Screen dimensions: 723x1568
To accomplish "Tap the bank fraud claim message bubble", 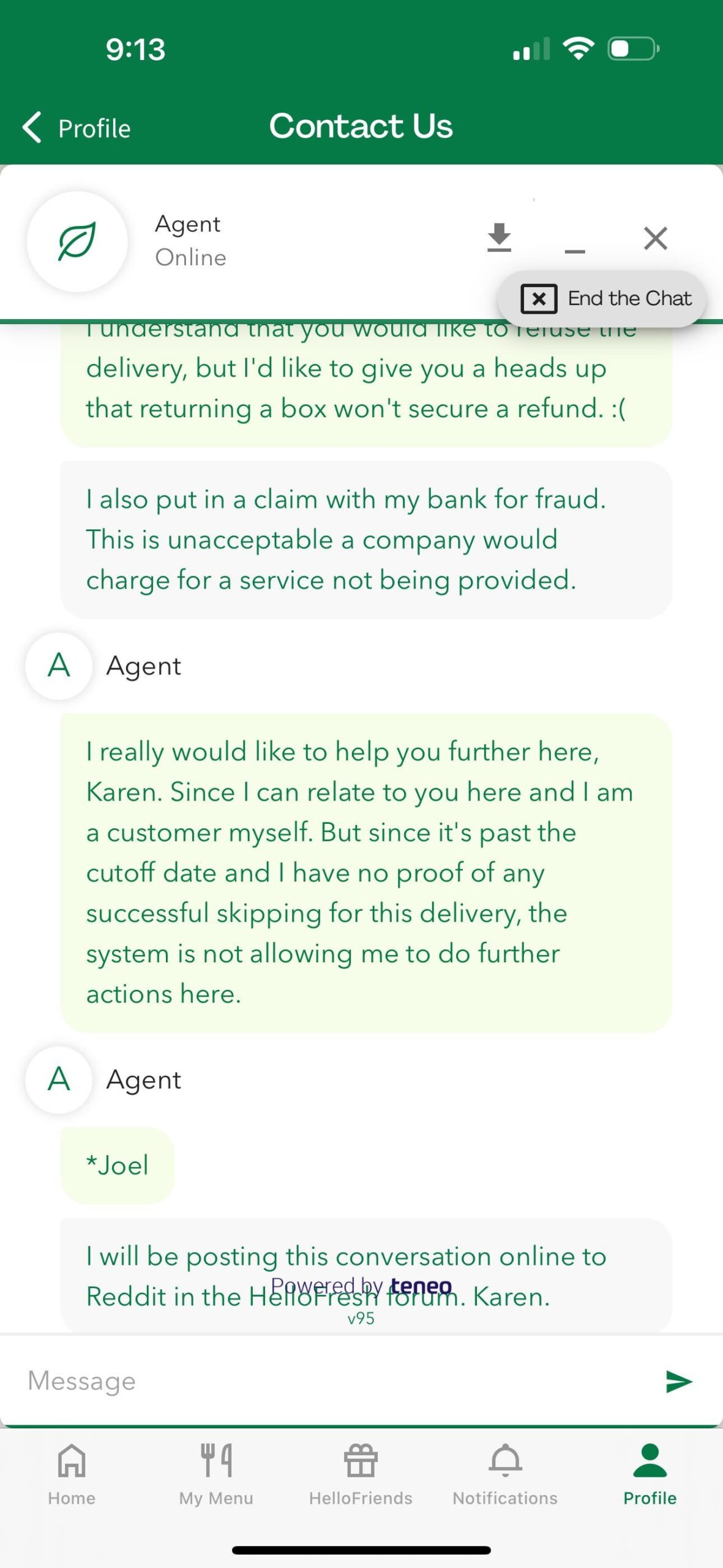I will (x=366, y=540).
